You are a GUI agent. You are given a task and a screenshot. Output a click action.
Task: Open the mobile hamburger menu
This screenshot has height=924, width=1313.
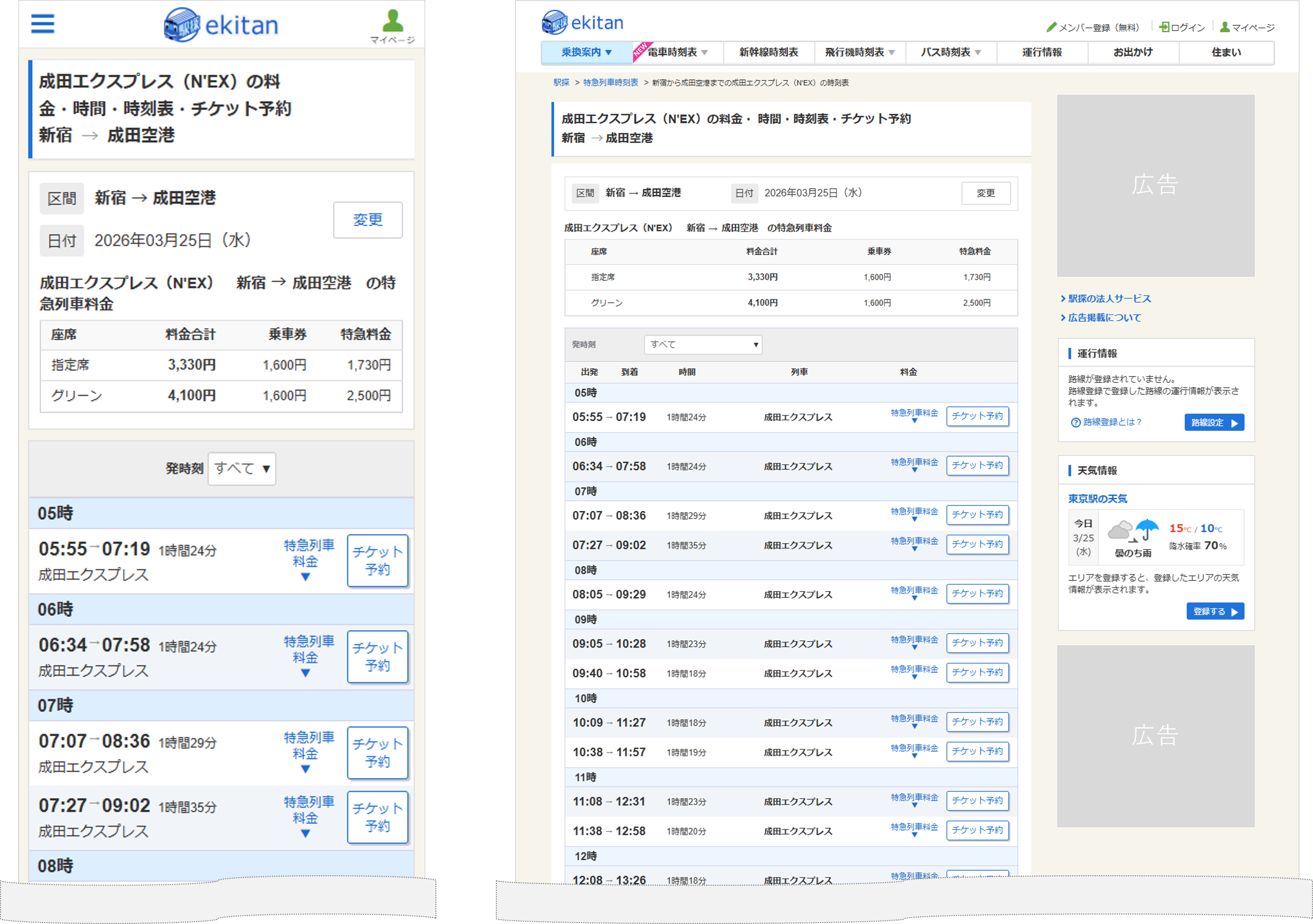point(42,24)
